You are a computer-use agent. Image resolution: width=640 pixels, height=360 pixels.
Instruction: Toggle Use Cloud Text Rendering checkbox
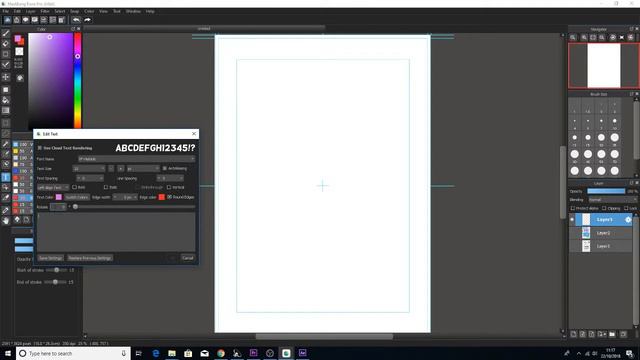pos(40,148)
